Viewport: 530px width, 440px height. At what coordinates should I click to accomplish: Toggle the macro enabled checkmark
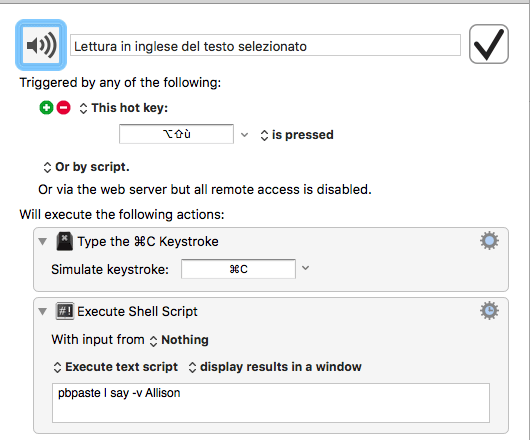pyautogui.click(x=489, y=44)
